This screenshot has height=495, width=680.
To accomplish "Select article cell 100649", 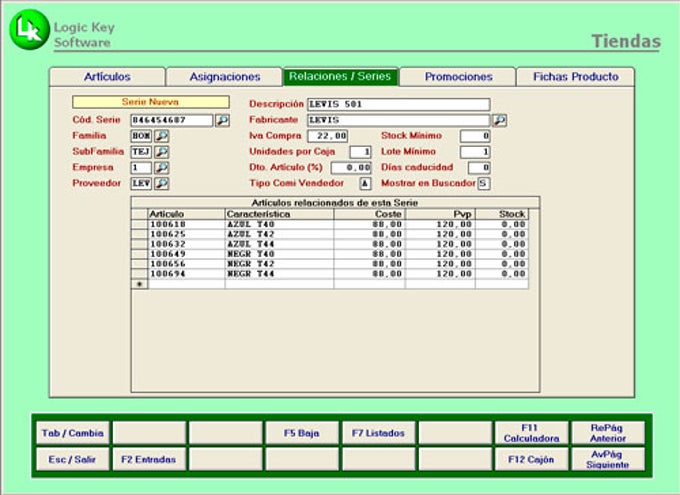I will point(186,254).
